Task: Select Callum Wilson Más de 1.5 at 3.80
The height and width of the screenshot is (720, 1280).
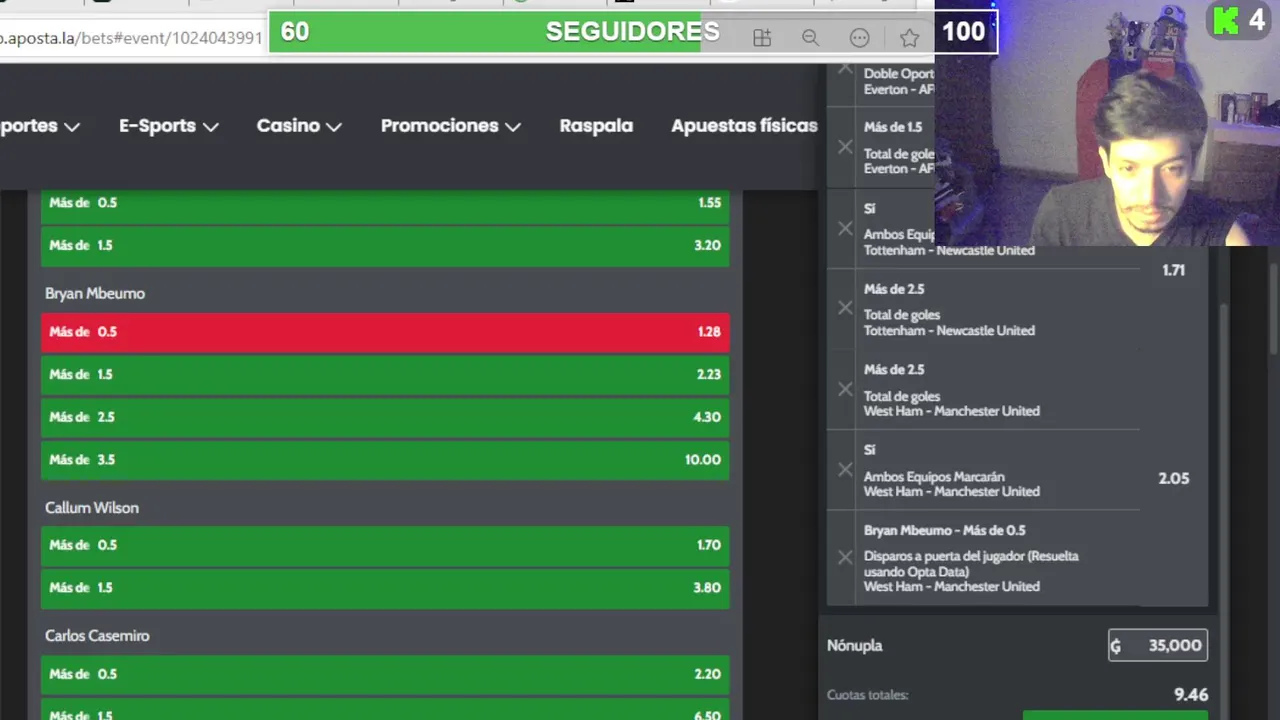Action: pyautogui.click(x=385, y=588)
